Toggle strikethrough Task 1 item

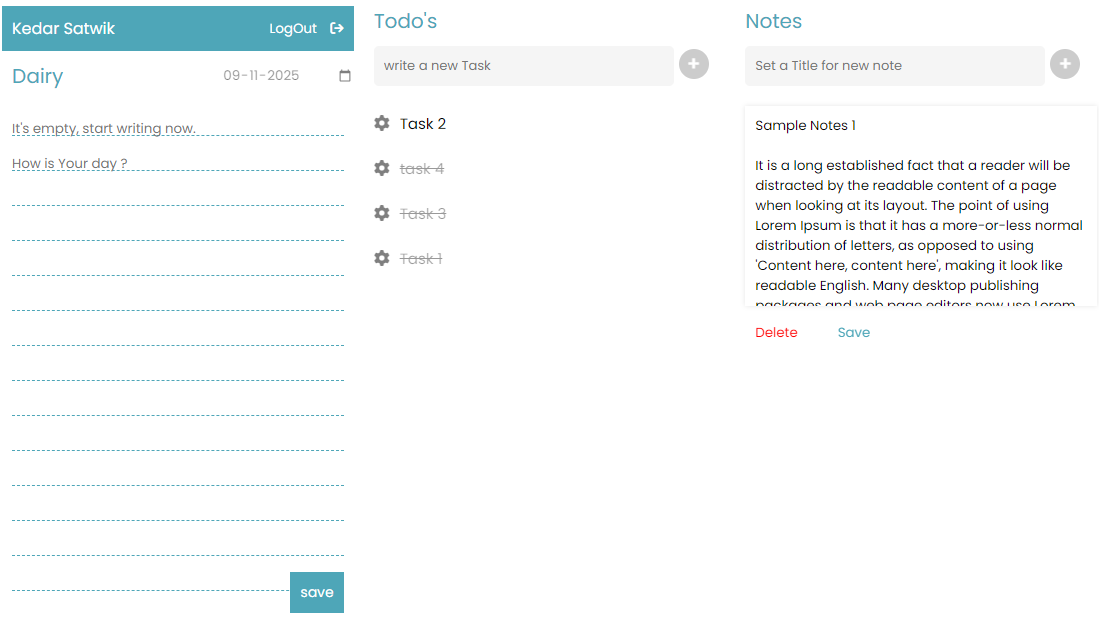(x=421, y=259)
